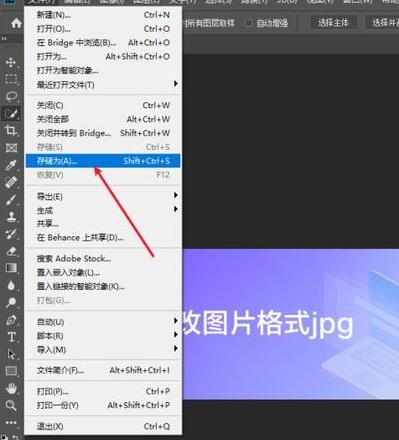Click the purple canvas image with jpg text
The width and height of the screenshot is (399, 440).
coord(291,324)
